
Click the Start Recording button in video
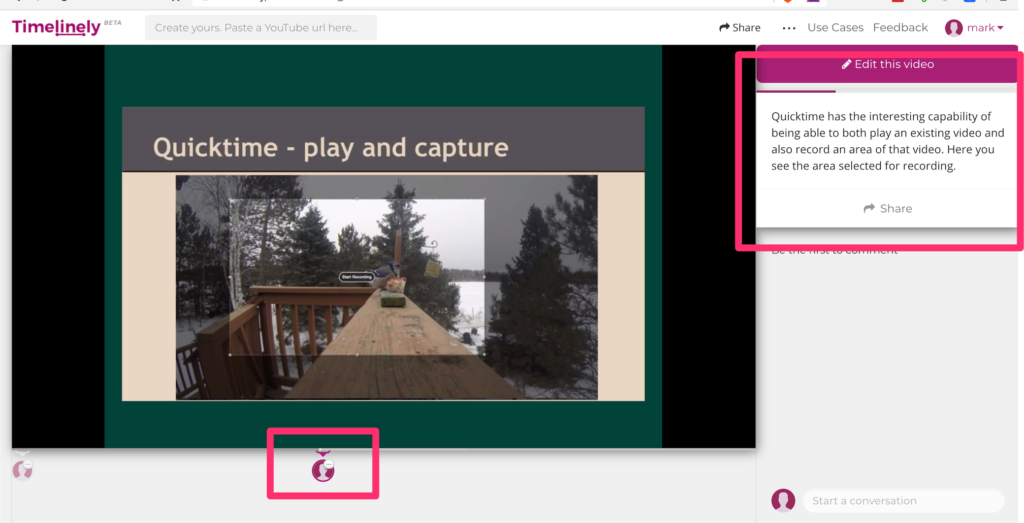356,276
